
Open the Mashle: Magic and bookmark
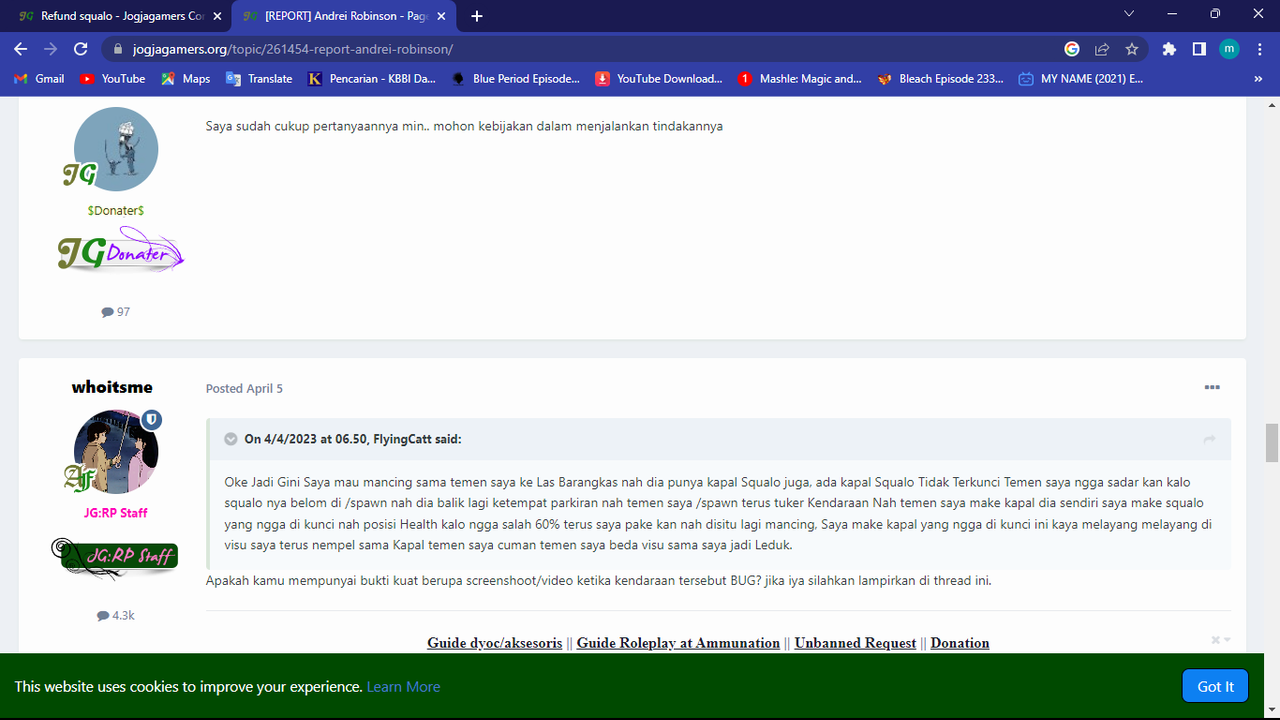[x=800, y=79]
